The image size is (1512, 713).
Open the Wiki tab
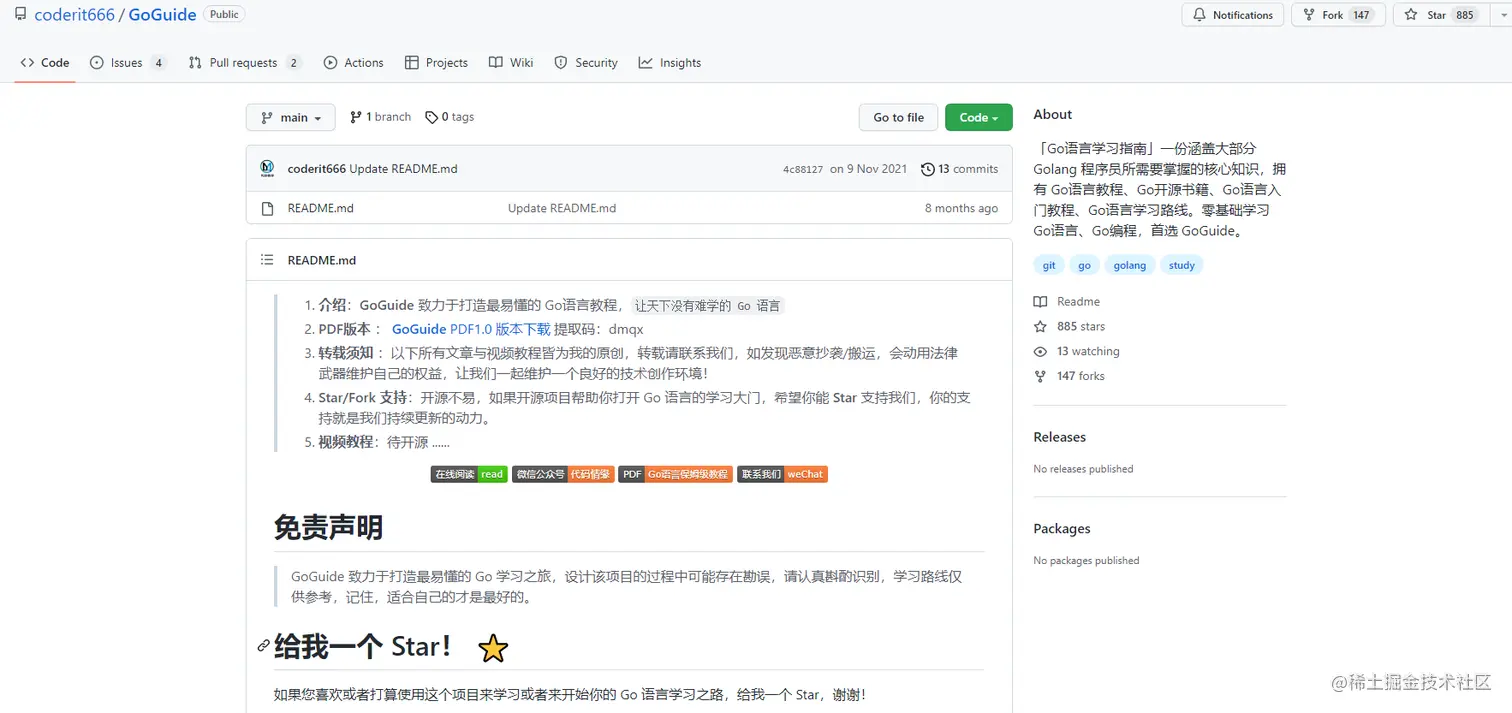point(511,62)
